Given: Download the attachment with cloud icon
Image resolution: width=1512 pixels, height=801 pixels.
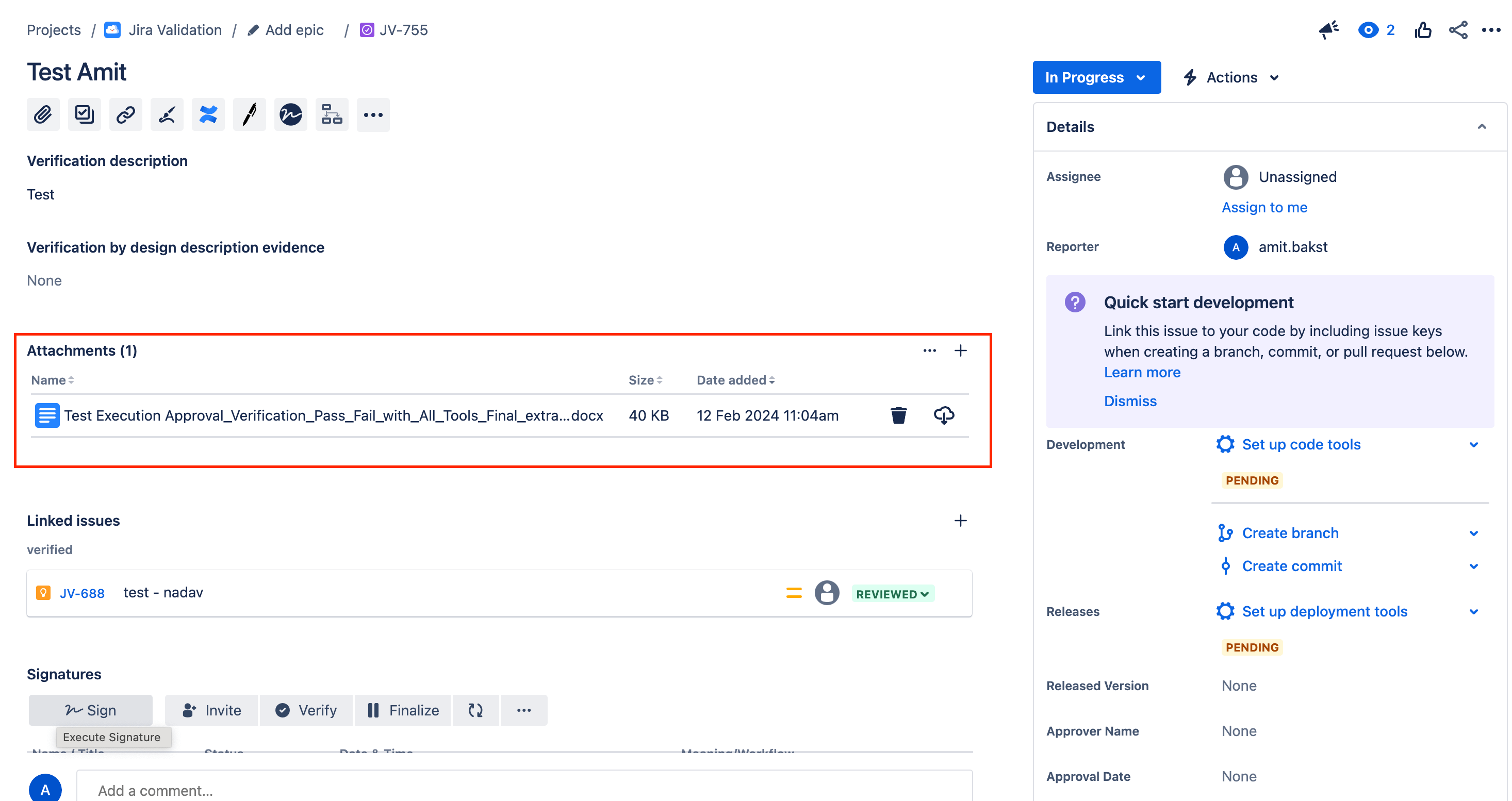Looking at the screenshot, I should [944, 415].
